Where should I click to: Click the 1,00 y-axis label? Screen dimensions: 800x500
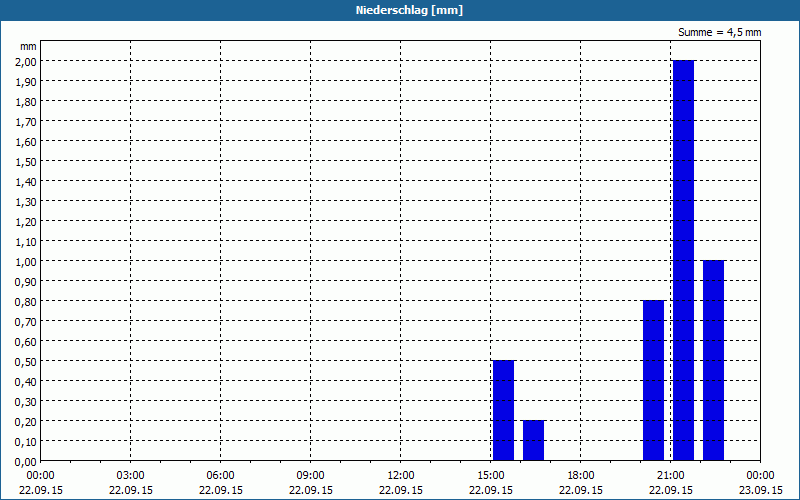[26, 261]
